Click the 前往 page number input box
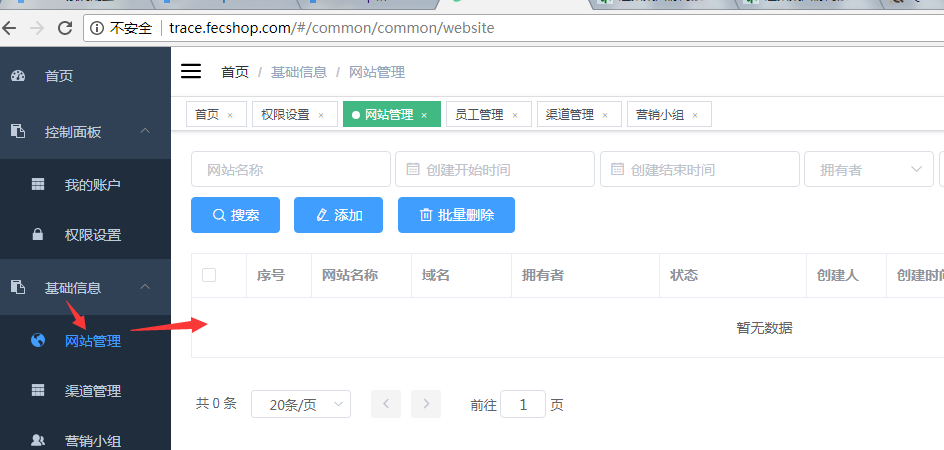The image size is (944, 450). [x=523, y=404]
